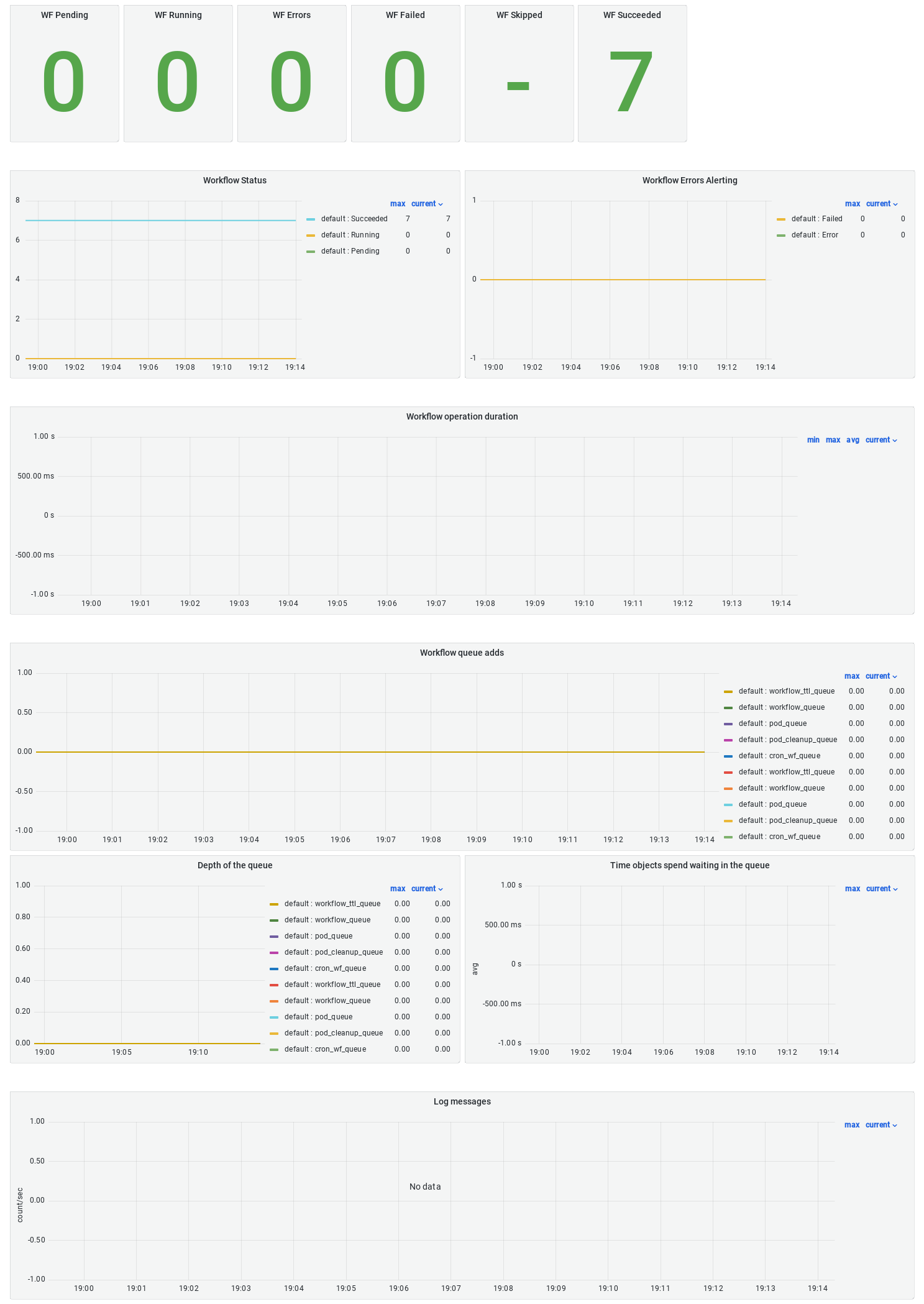Screen dimensions: 924x1304
Task: Open Time objects spend waiting title menu
Action: pyautogui.click(x=690, y=865)
